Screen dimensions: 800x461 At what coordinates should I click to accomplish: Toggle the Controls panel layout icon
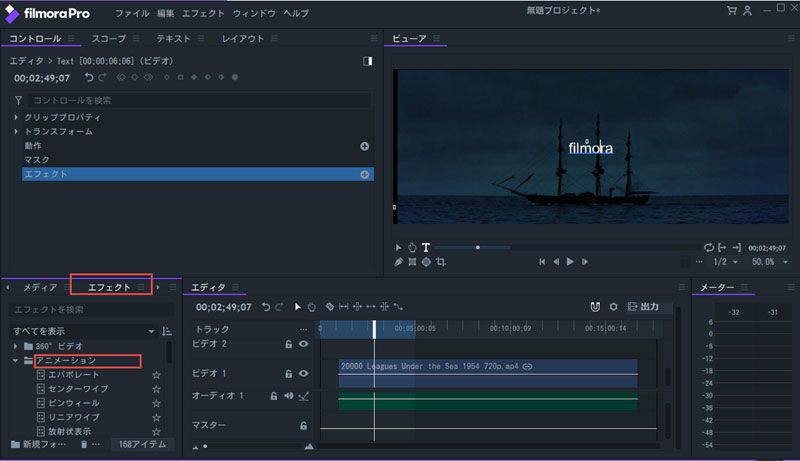pos(367,61)
